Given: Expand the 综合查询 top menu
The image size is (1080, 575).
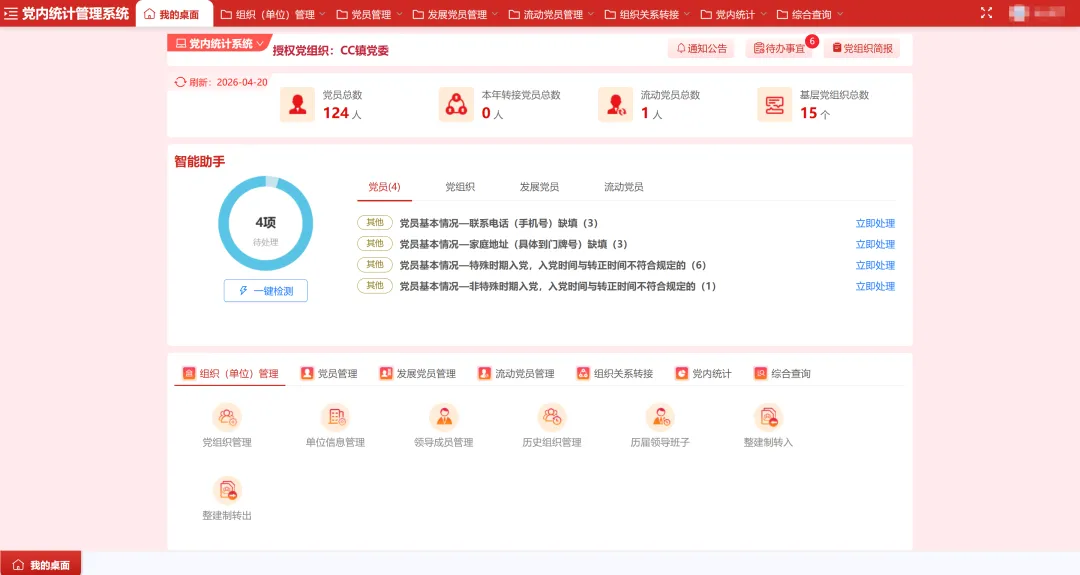Looking at the screenshot, I should (x=810, y=14).
